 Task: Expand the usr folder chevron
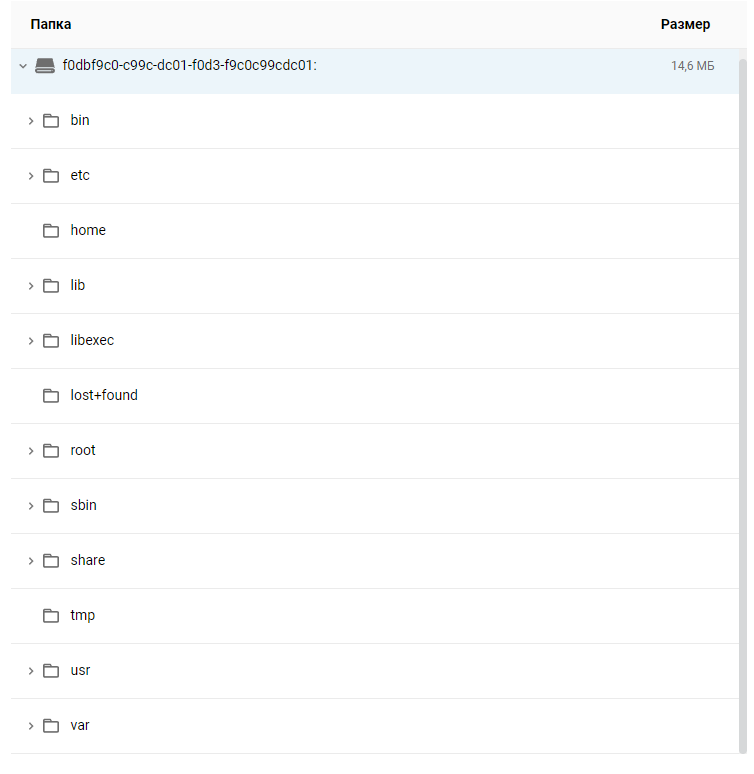(x=31, y=671)
